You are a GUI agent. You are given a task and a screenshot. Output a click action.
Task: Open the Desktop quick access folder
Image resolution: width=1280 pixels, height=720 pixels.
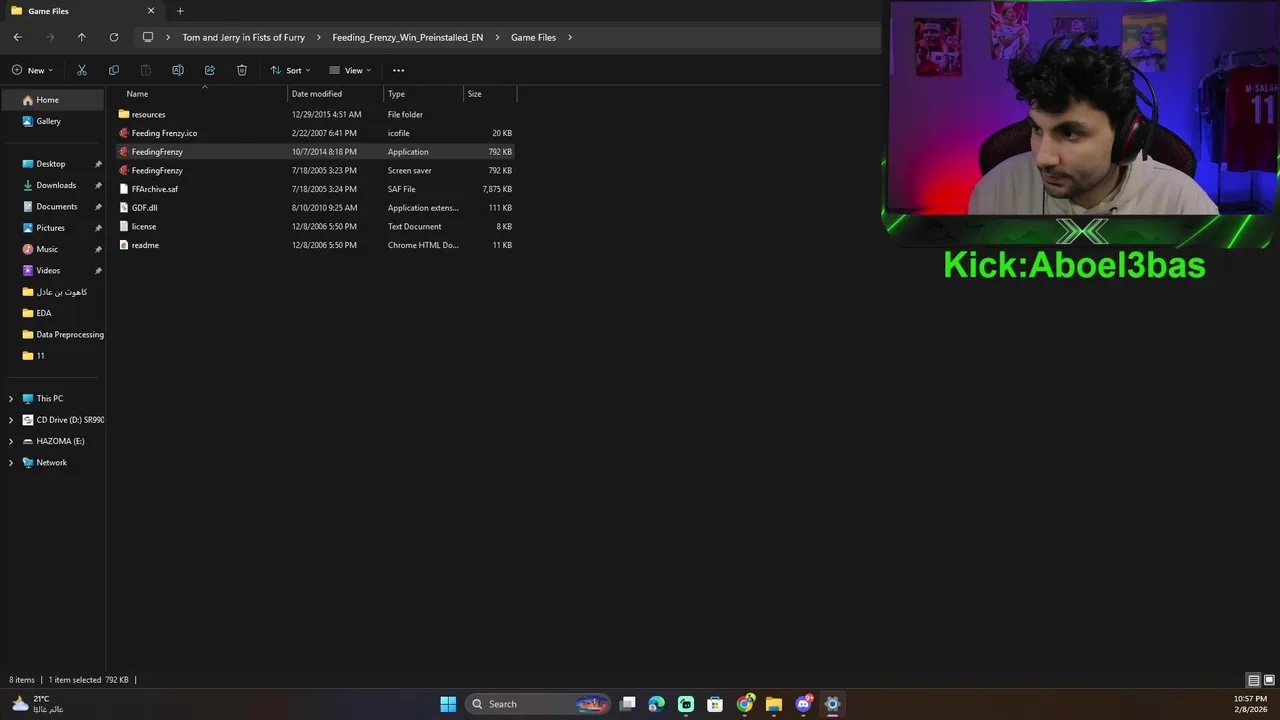point(53,164)
